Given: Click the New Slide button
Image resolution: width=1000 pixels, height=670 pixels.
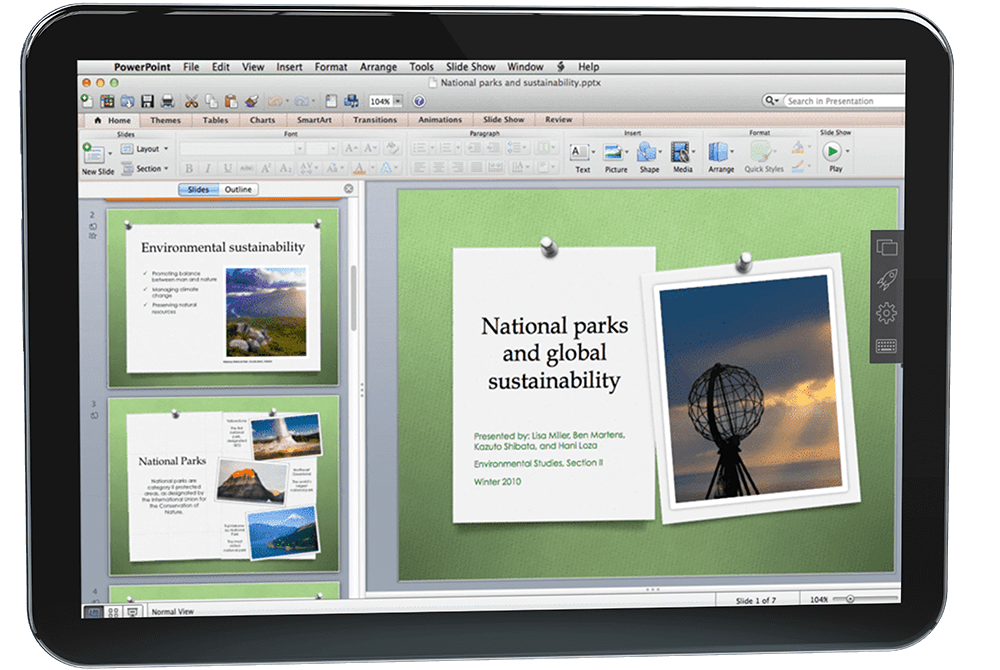Looking at the screenshot, I should pyautogui.click(x=98, y=159).
